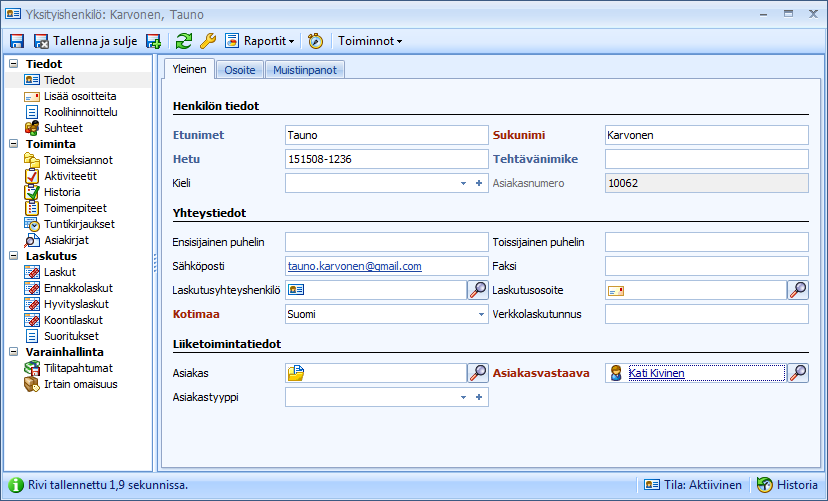Open Laskut in sidebar

click(50, 272)
